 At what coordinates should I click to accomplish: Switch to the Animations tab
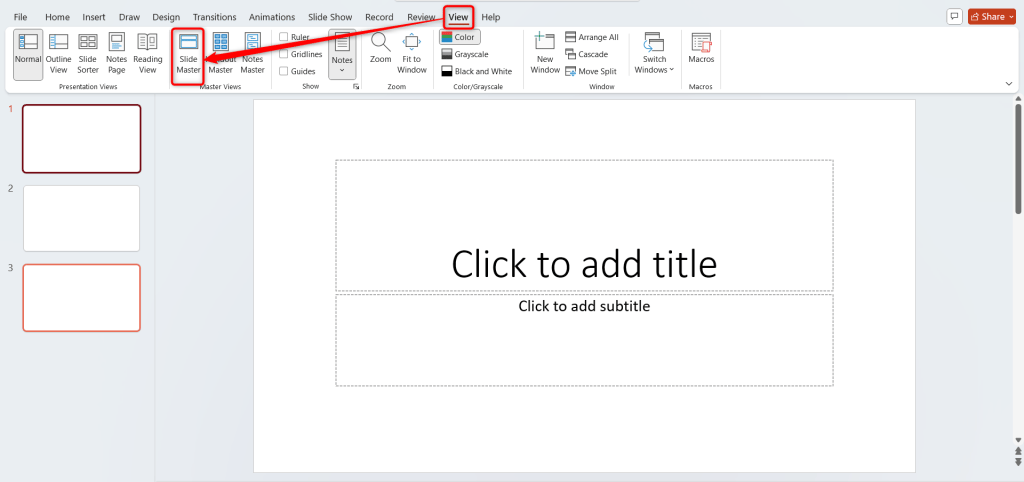[x=272, y=17]
